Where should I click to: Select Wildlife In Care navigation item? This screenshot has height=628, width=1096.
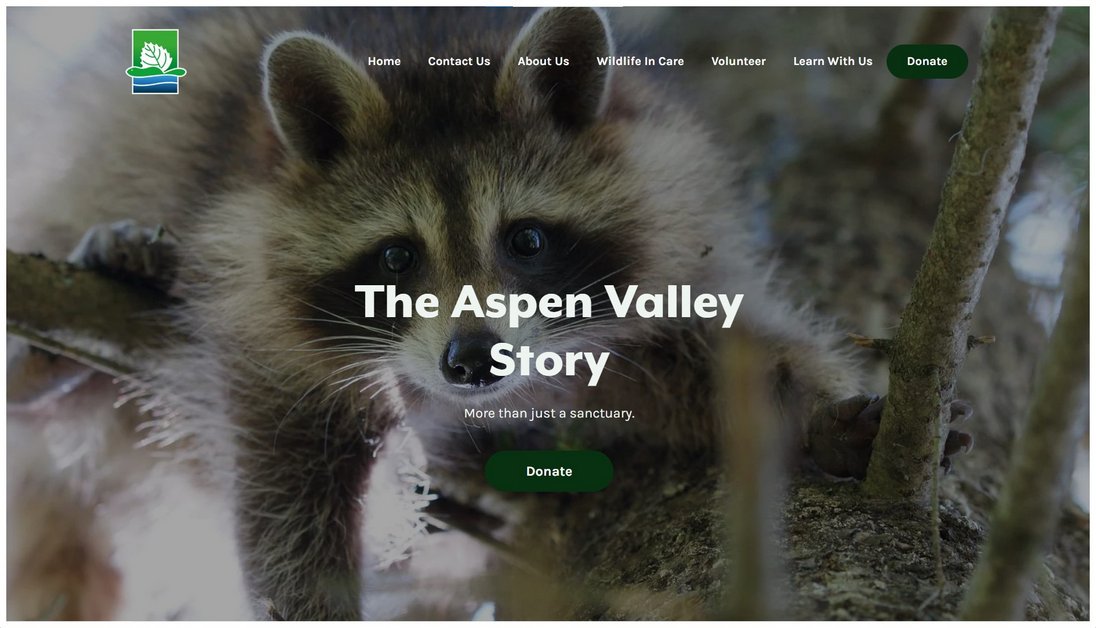[640, 62]
